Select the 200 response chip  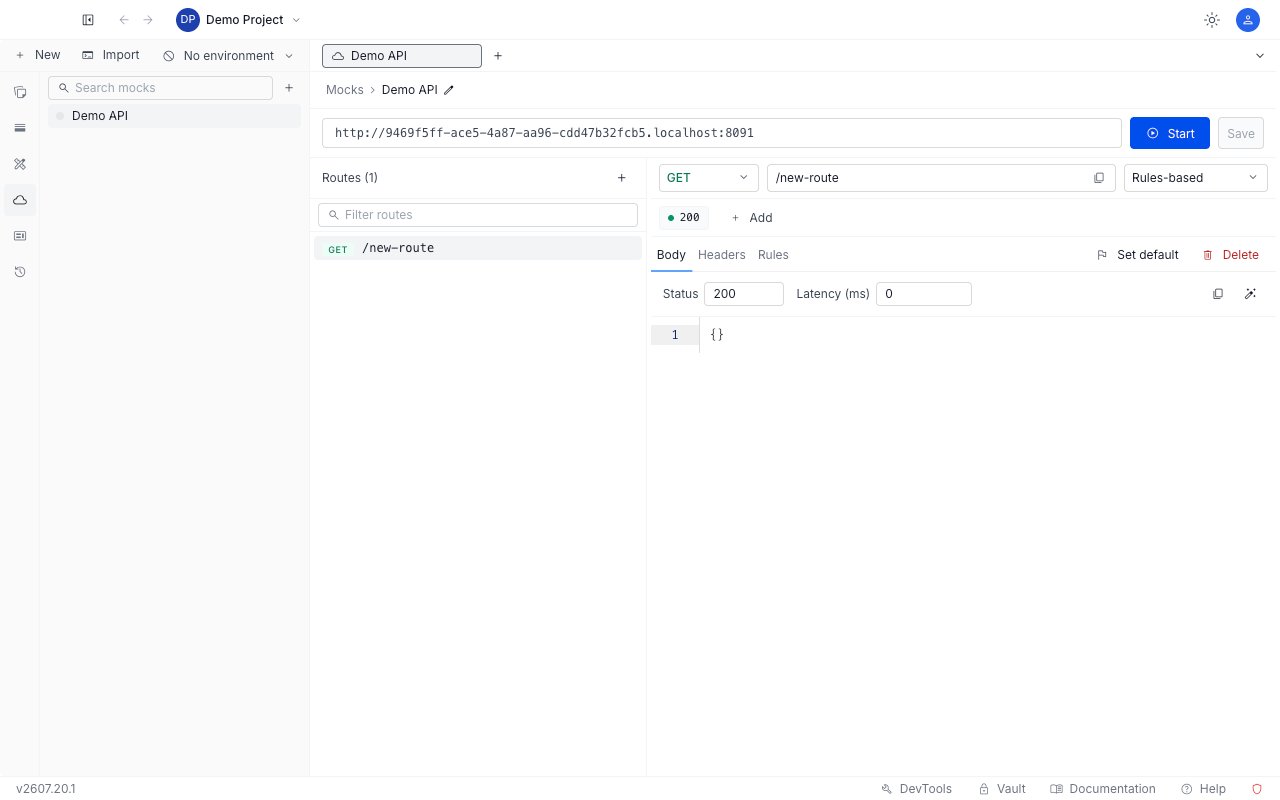point(684,218)
